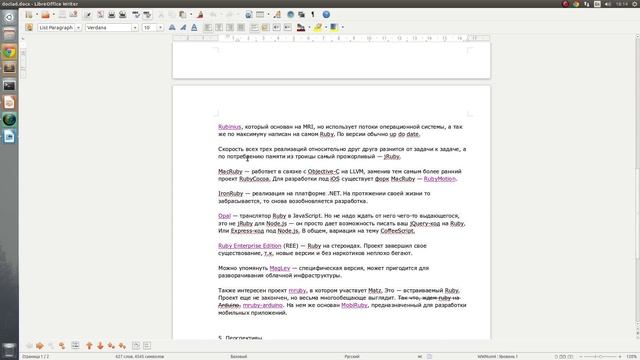Toggle Numbering list on/off

[x=254, y=27]
